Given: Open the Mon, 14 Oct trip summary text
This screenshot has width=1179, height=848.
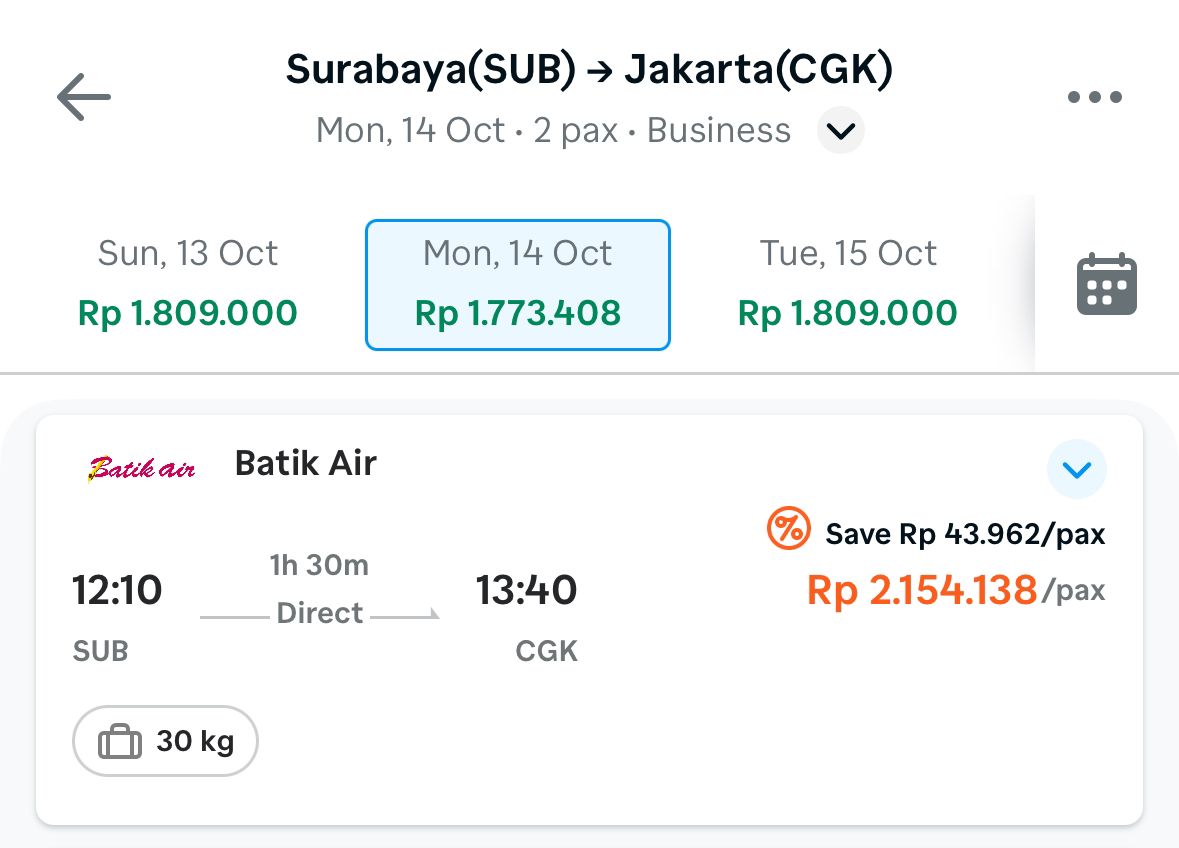Looking at the screenshot, I should [x=553, y=131].
